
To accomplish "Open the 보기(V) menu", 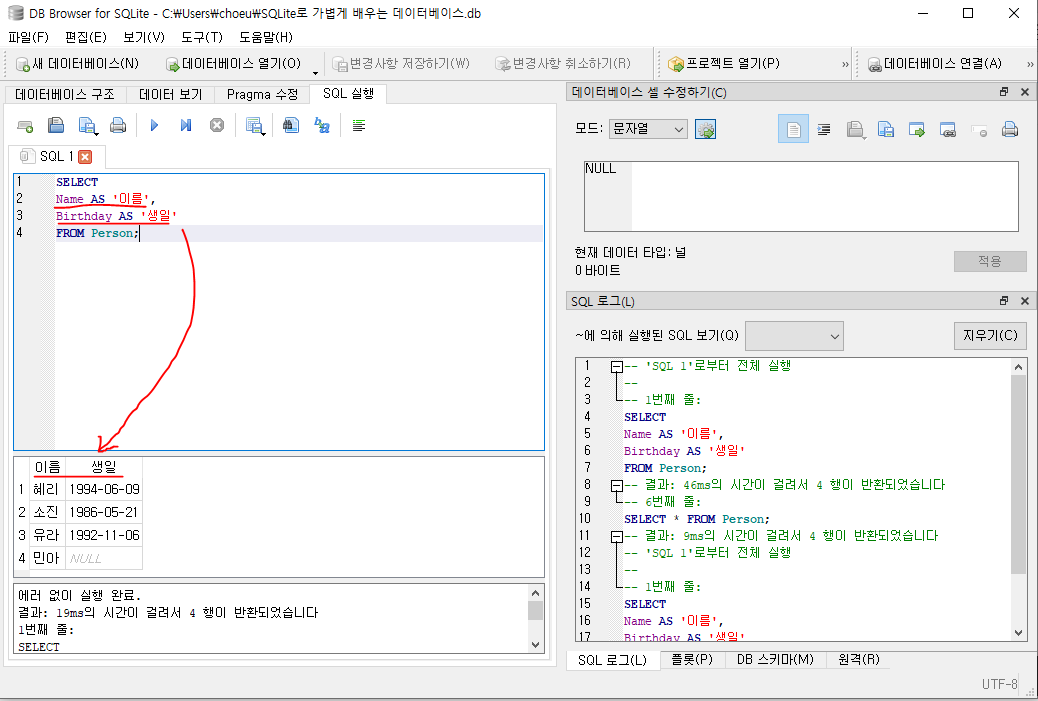I will pos(144,37).
